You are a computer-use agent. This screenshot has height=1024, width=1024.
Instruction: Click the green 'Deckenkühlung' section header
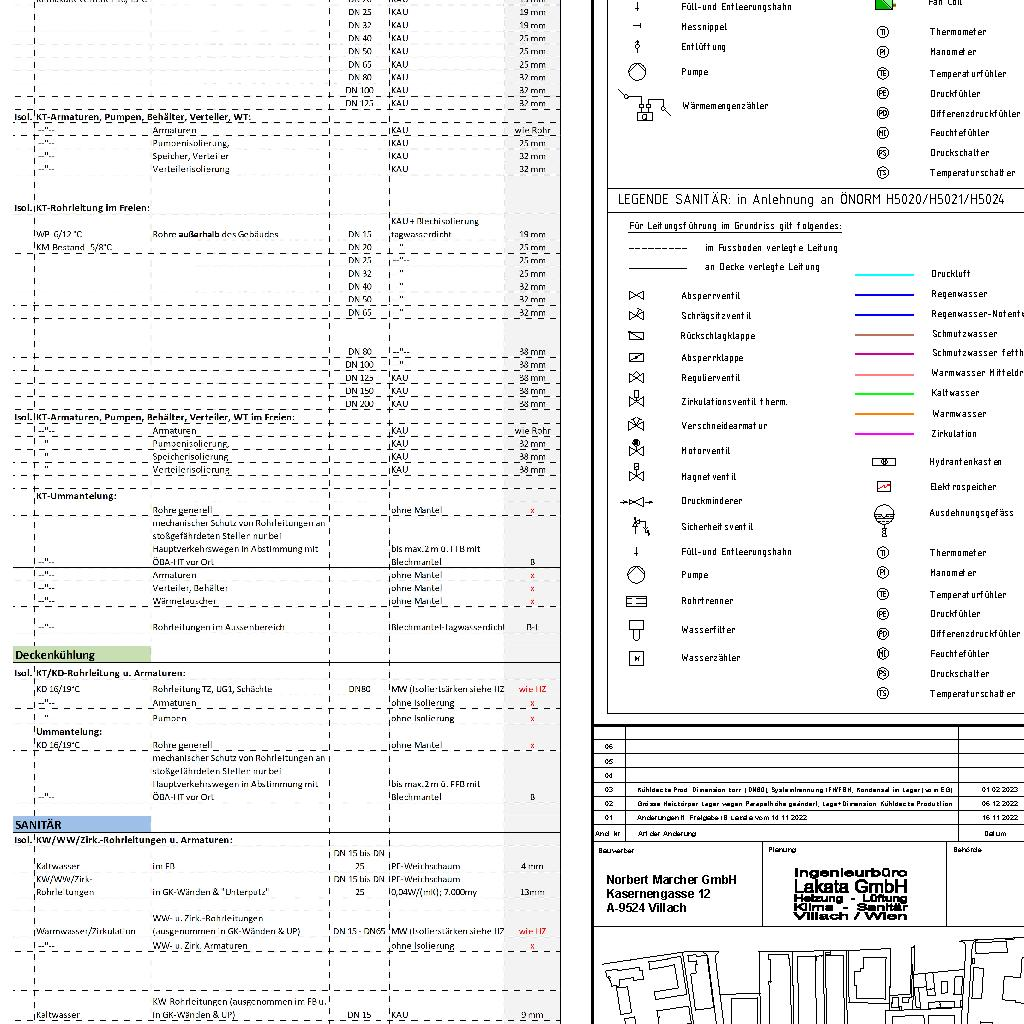pos(82,654)
